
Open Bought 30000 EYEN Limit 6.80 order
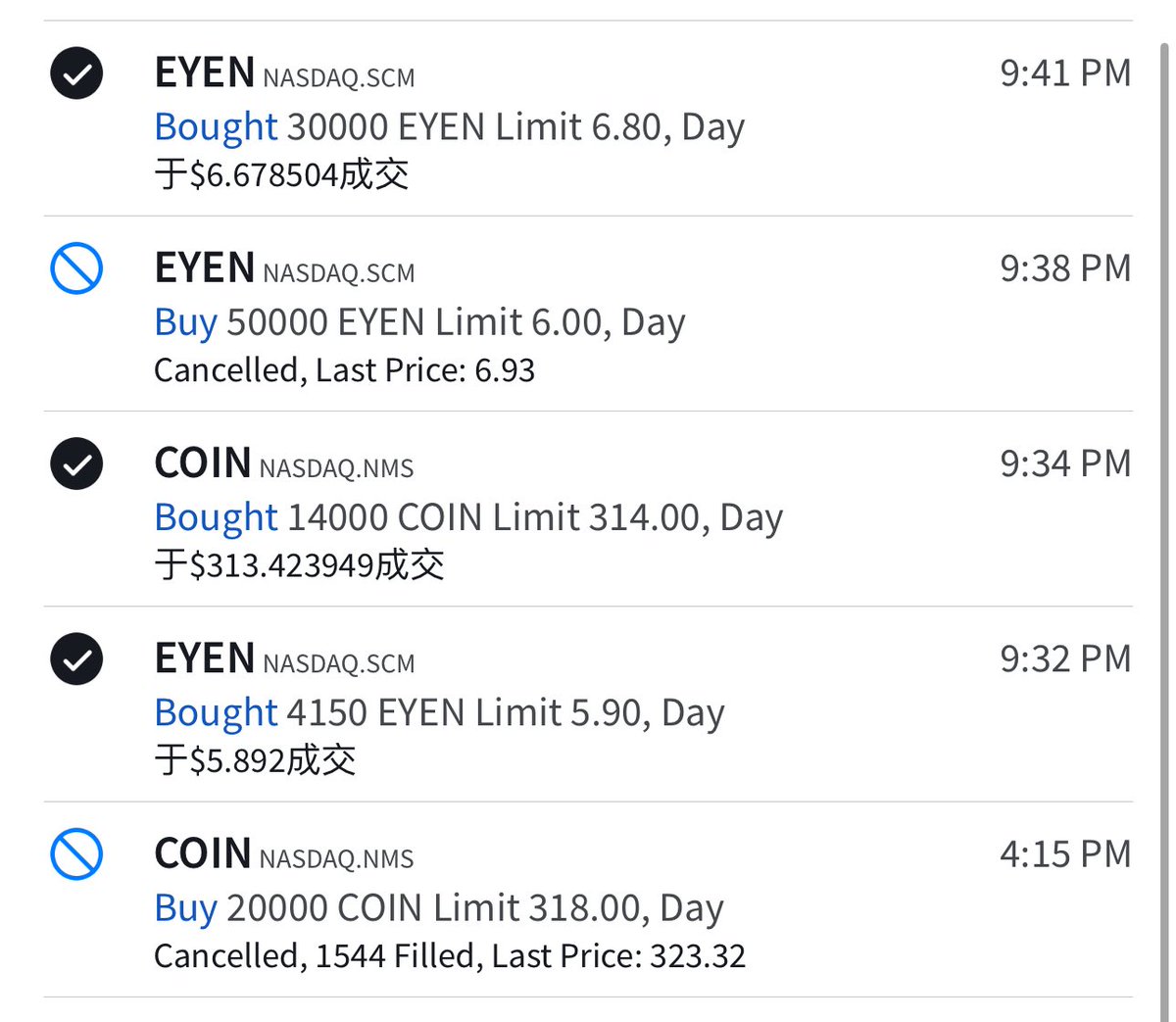pyautogui.click(x=449, y=126)
